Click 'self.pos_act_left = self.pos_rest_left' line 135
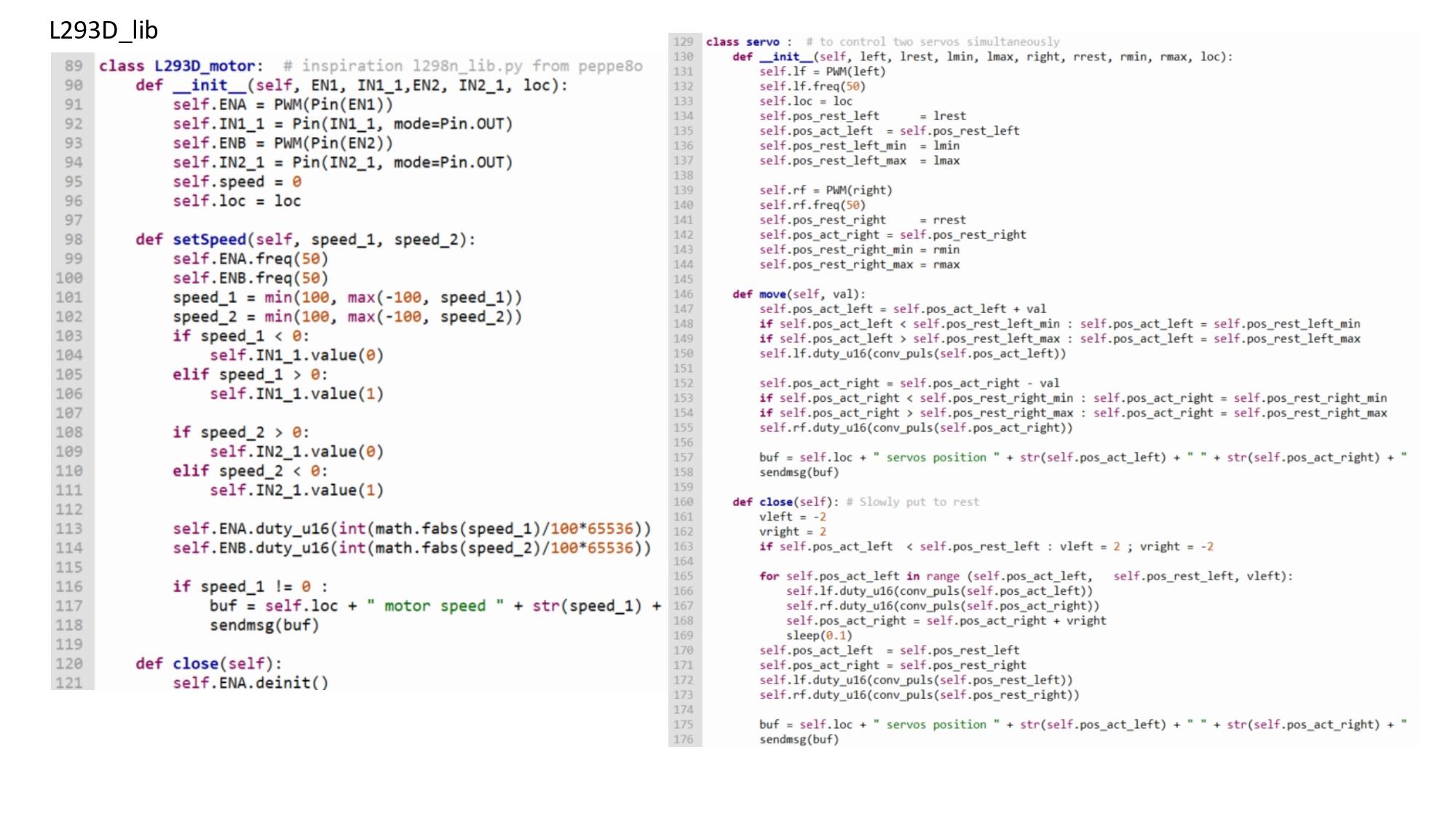This screenshot has width=1456, height=819. click(890, 131)
